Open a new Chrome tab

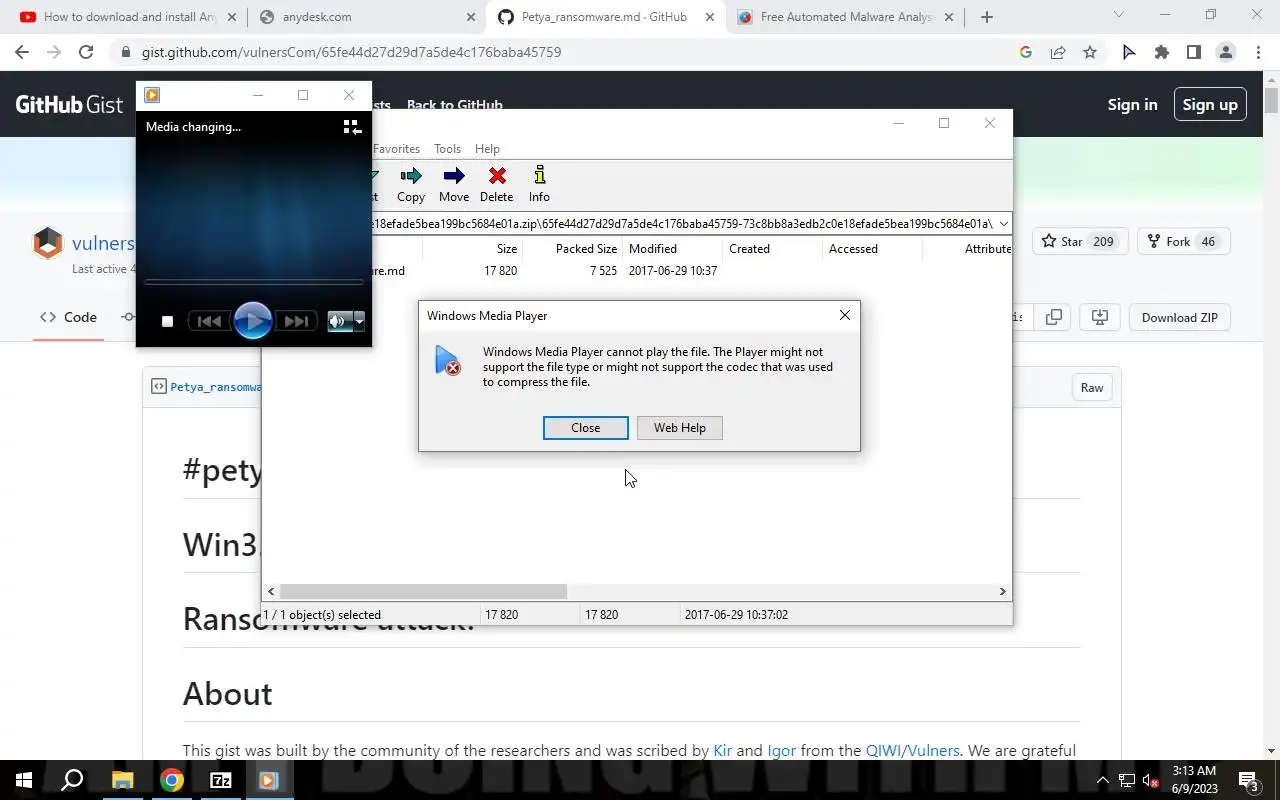(987, 17)
